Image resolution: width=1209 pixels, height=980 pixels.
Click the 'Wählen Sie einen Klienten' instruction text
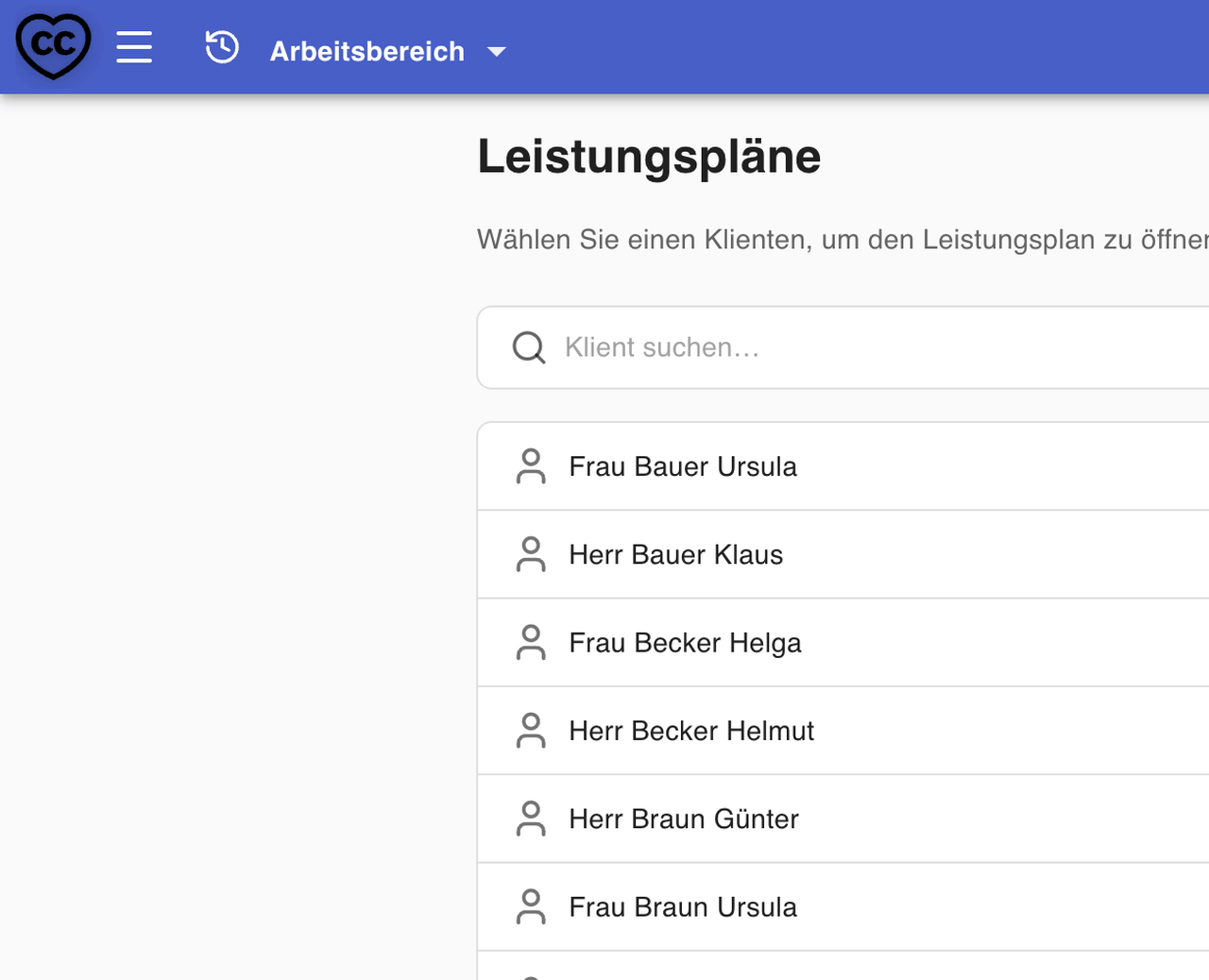(843, 240)
